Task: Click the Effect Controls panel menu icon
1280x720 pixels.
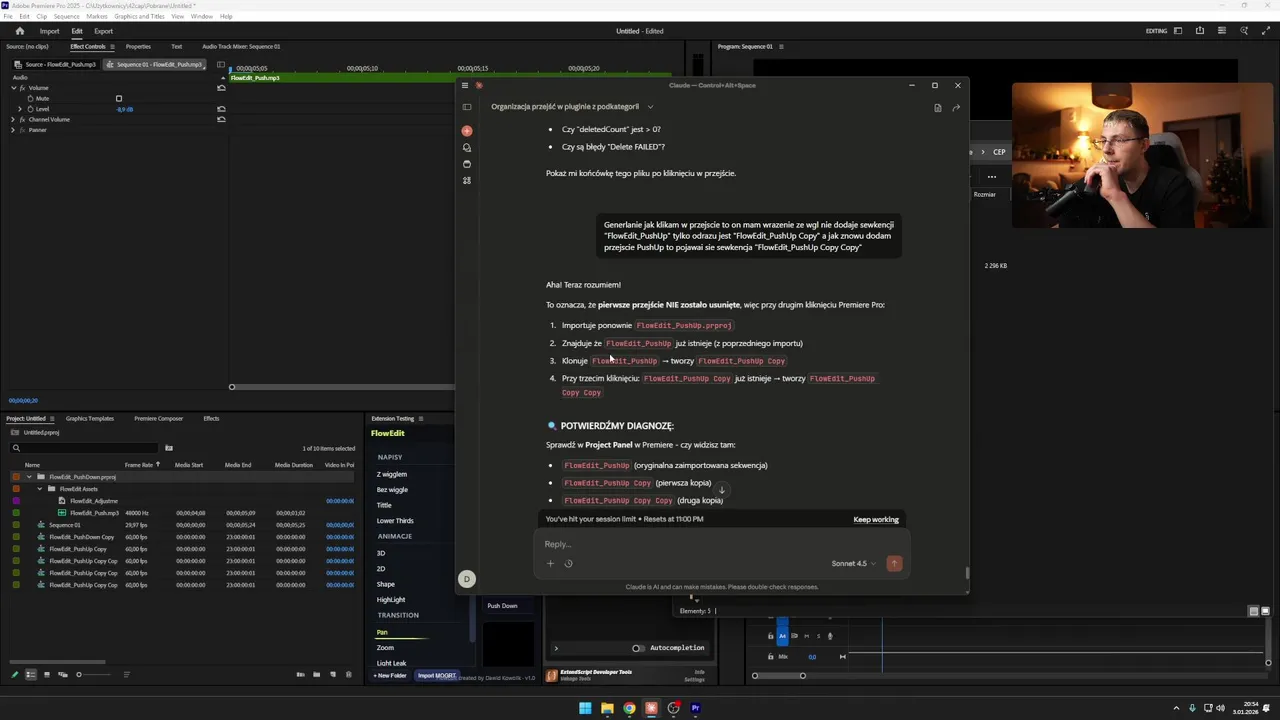Action: click(112, 46)
